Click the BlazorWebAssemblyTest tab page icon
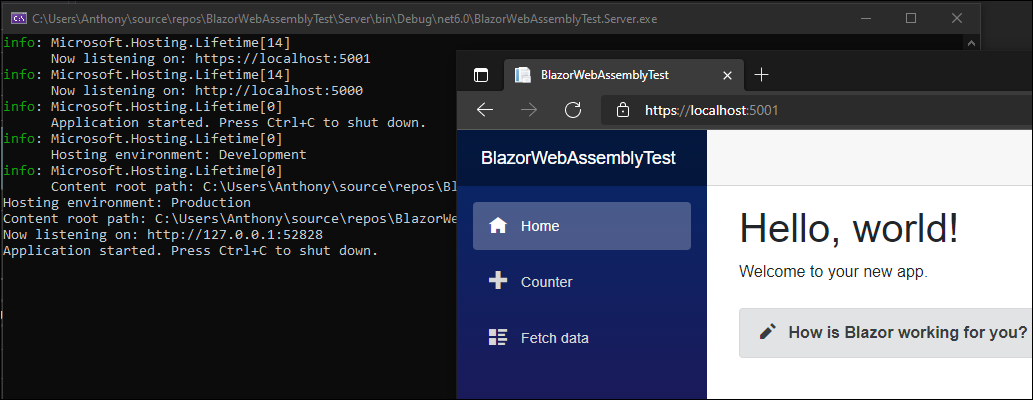Viewport: 1033px width, 400px height. click(x=523, y=75)
